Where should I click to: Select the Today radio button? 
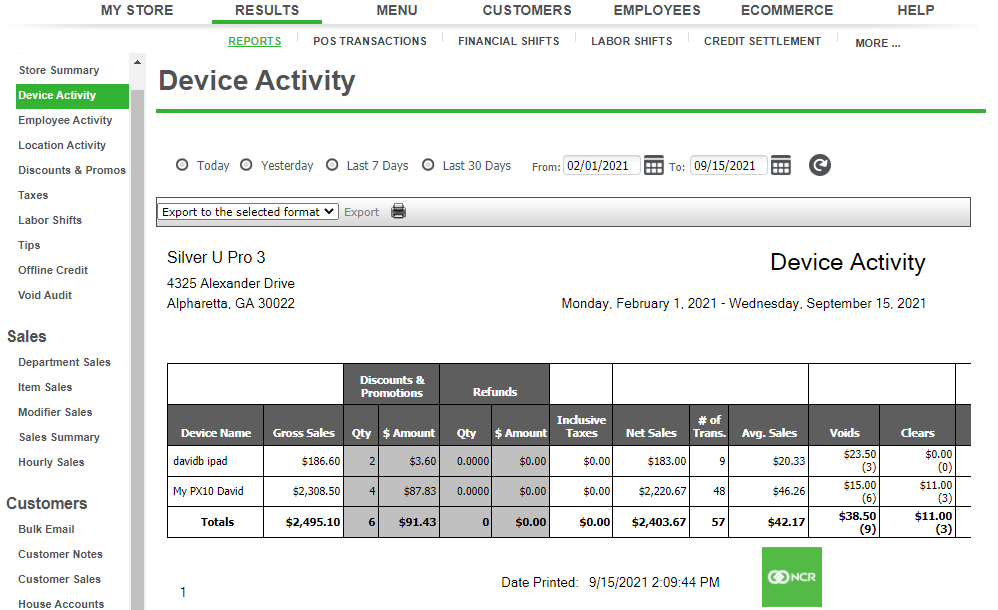click(x=182, y=165)
